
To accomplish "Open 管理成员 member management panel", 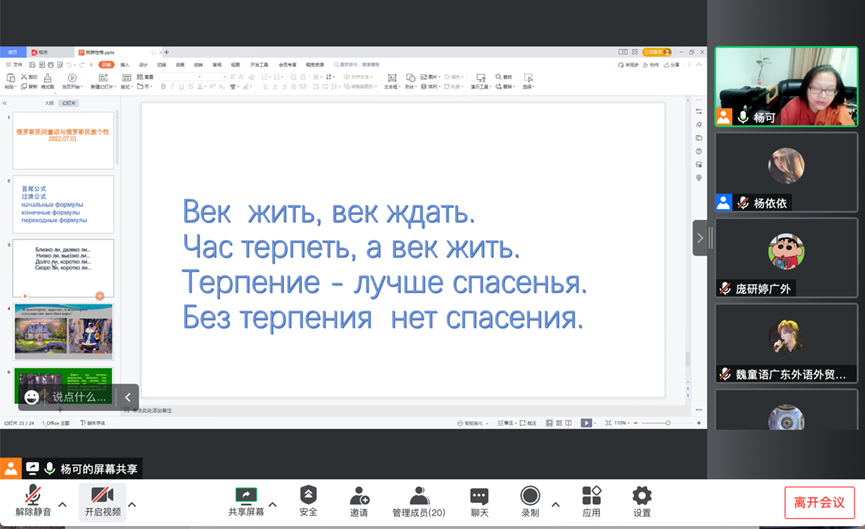I will point(419,501).
